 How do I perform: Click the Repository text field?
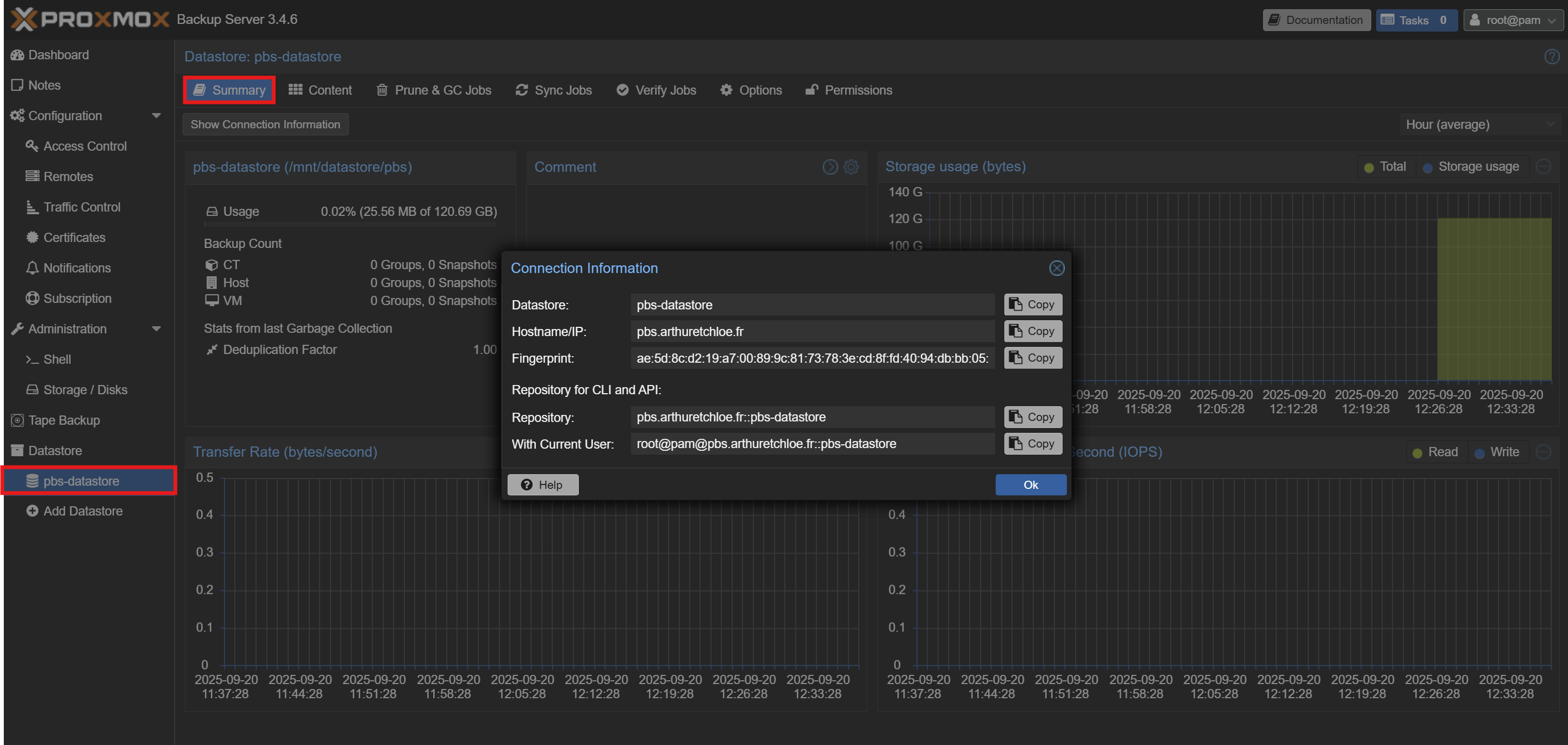tap(812, 417)
